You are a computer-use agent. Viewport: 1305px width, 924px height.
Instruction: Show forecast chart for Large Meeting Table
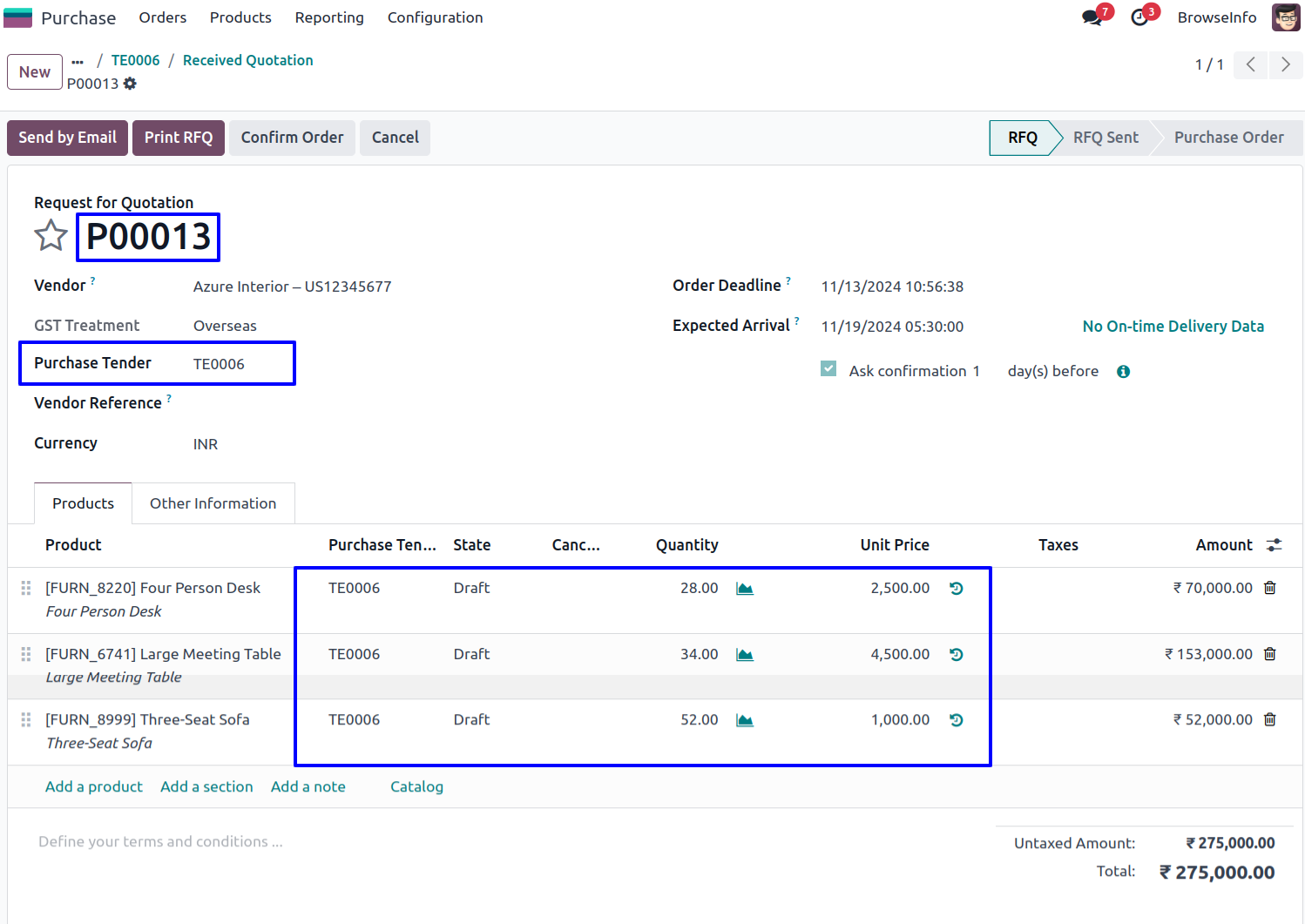744,655
